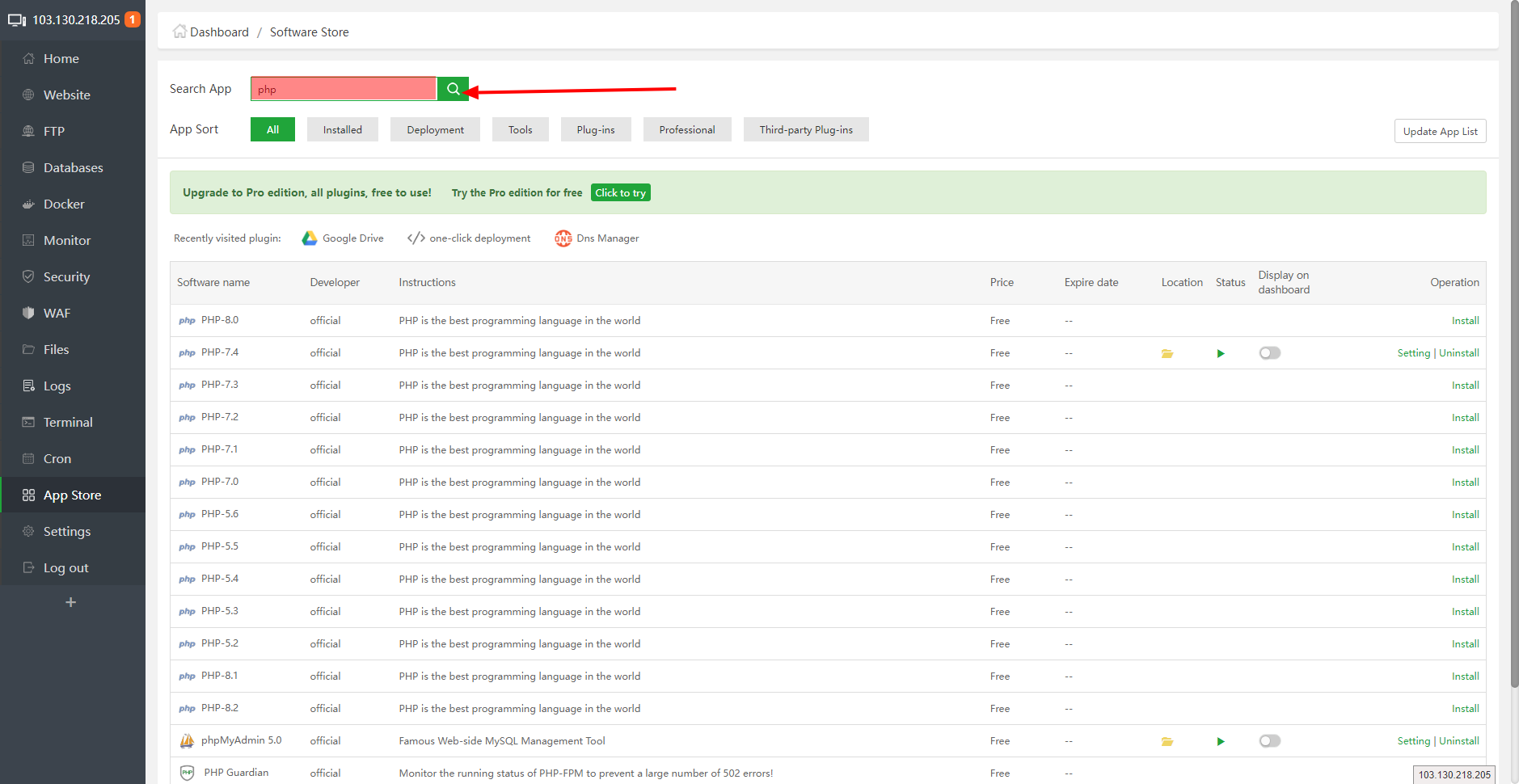The height and width of the screenshot is (784, 1519).
Task: Click the Dns Manager plugin icon
Action: tap(563, 238)
